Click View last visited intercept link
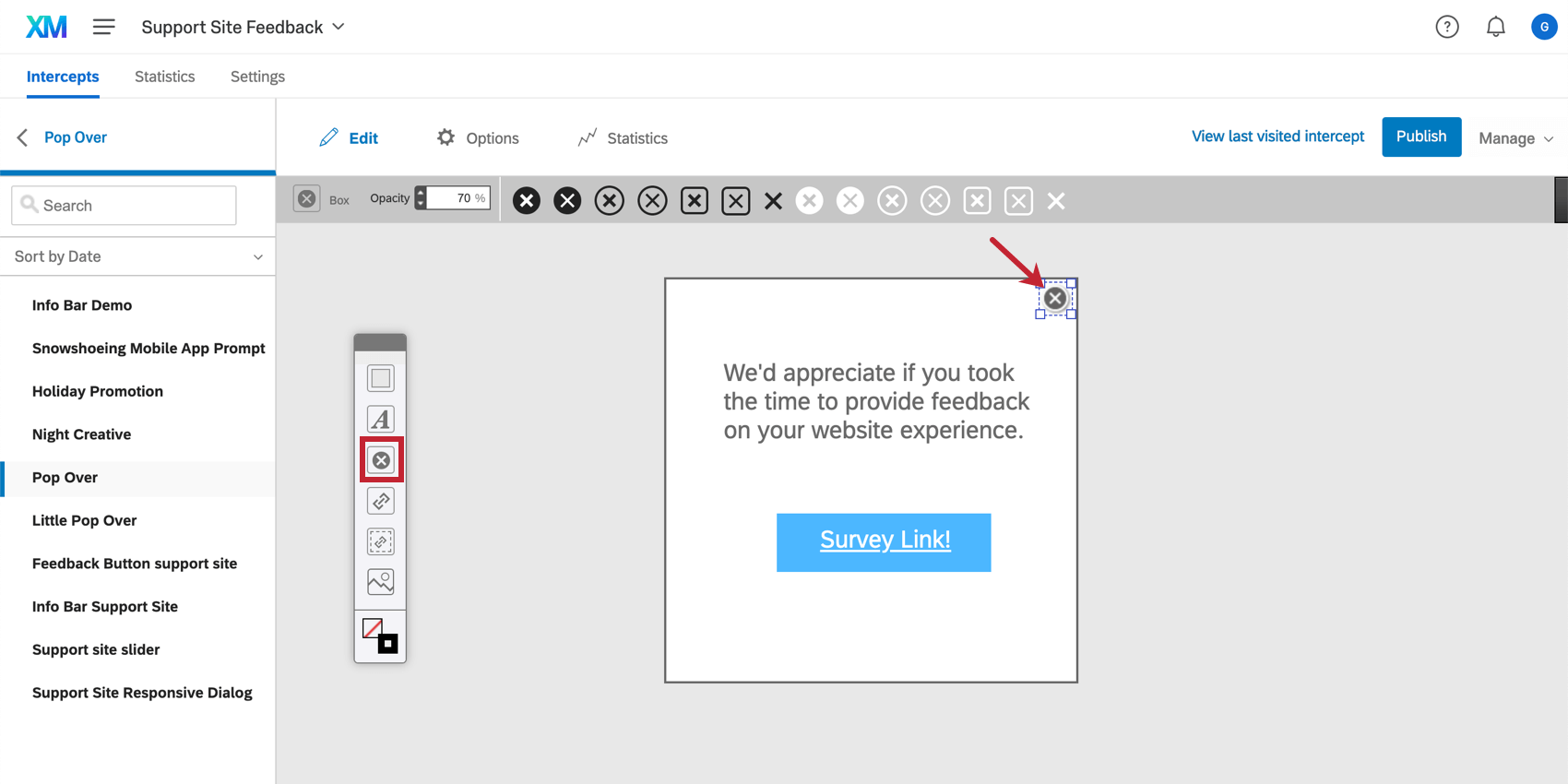Screen dimensions: 1568x784 coord(1277,137)
